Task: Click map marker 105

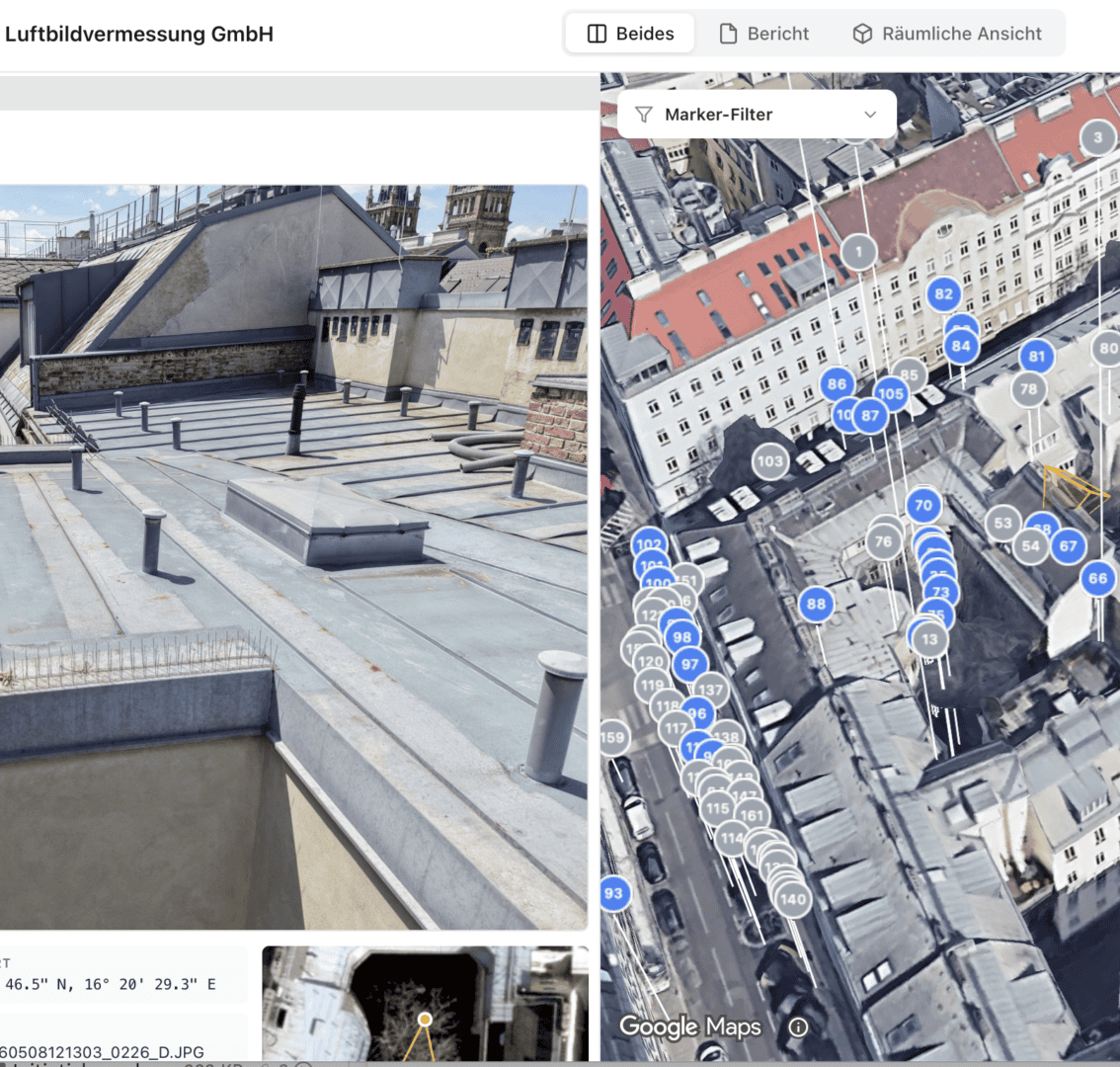Action: point(891,394)
